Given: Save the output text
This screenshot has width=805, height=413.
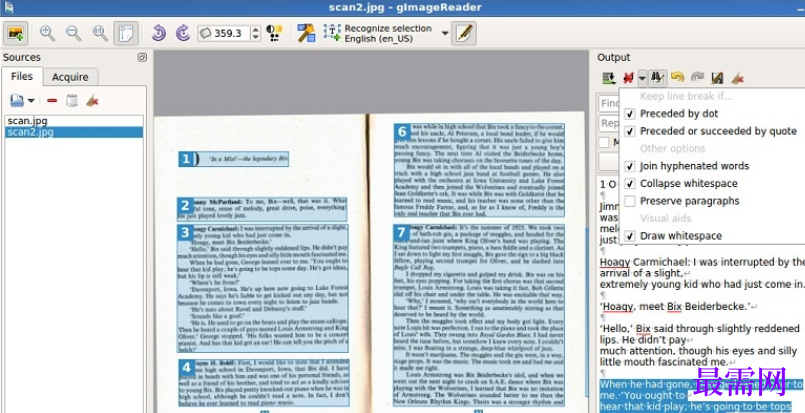Looking at the screenshot, I should 717,78.
